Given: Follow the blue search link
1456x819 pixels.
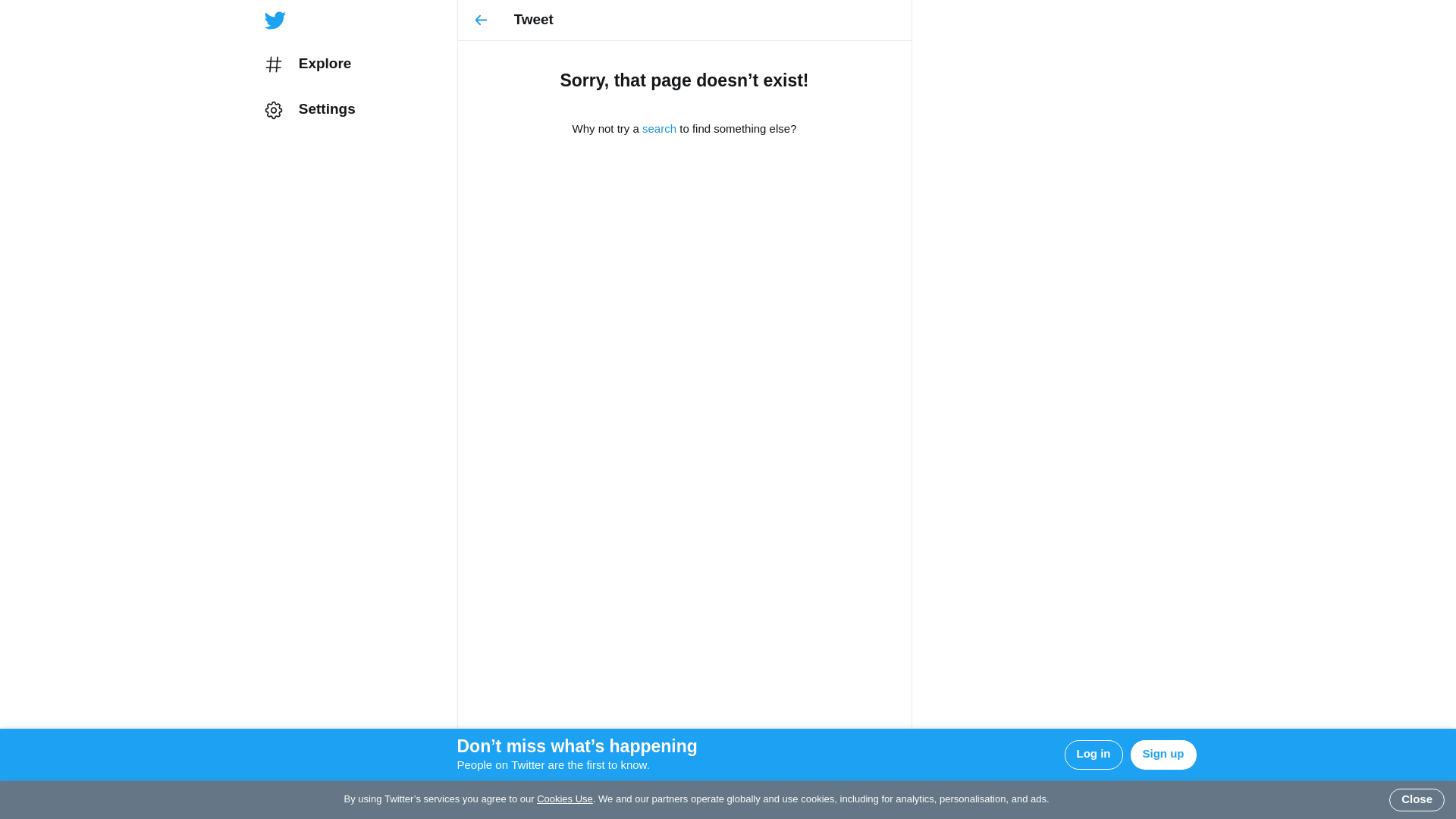Looking at the screenshot, I should (x=659, y=129).
